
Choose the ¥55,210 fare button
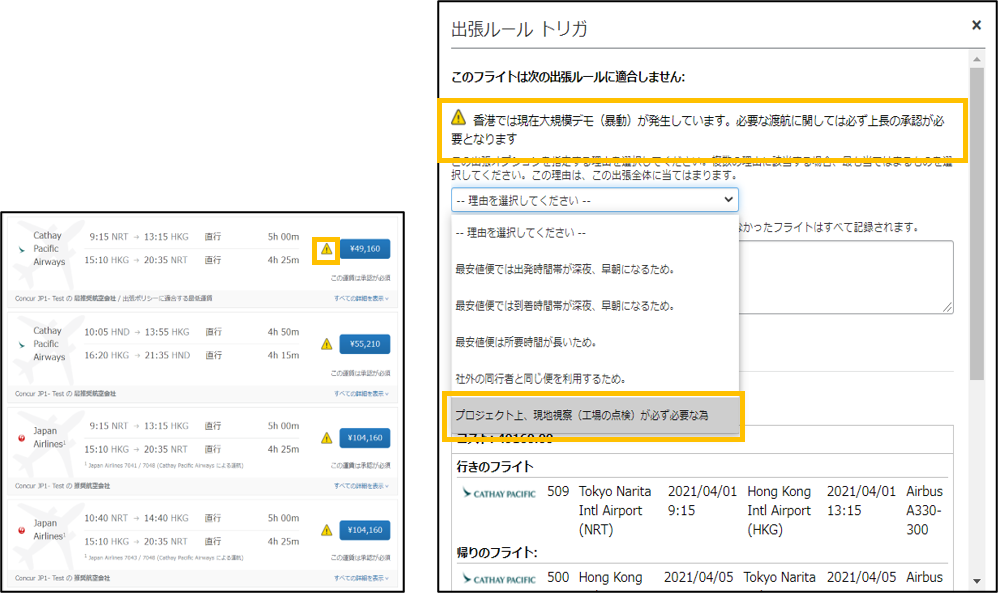click(x=365, y=344)
